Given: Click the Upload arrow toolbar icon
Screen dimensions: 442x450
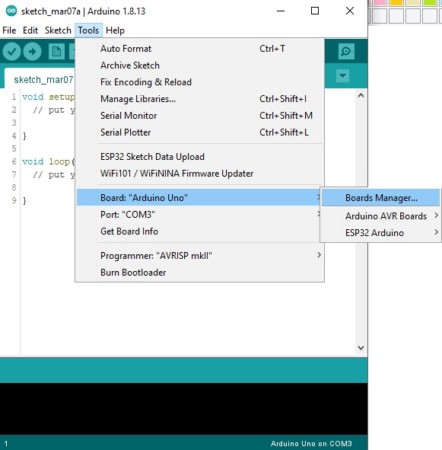Looking at the screenshot, I should 32,52.
